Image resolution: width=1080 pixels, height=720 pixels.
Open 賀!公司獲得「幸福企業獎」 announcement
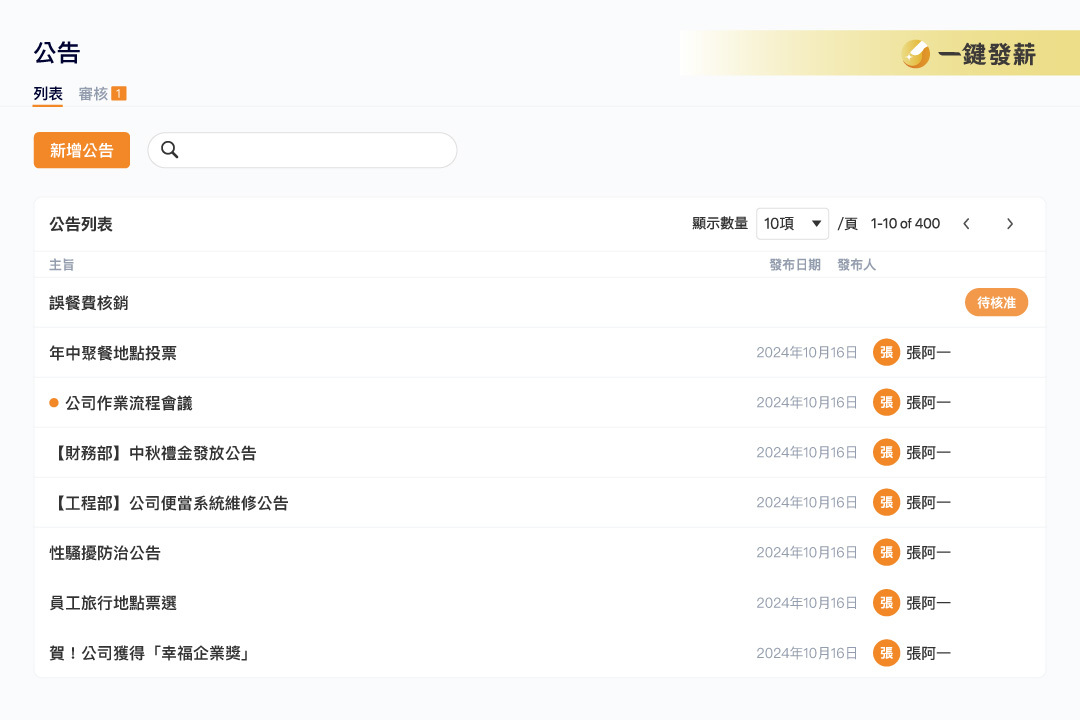149,653
